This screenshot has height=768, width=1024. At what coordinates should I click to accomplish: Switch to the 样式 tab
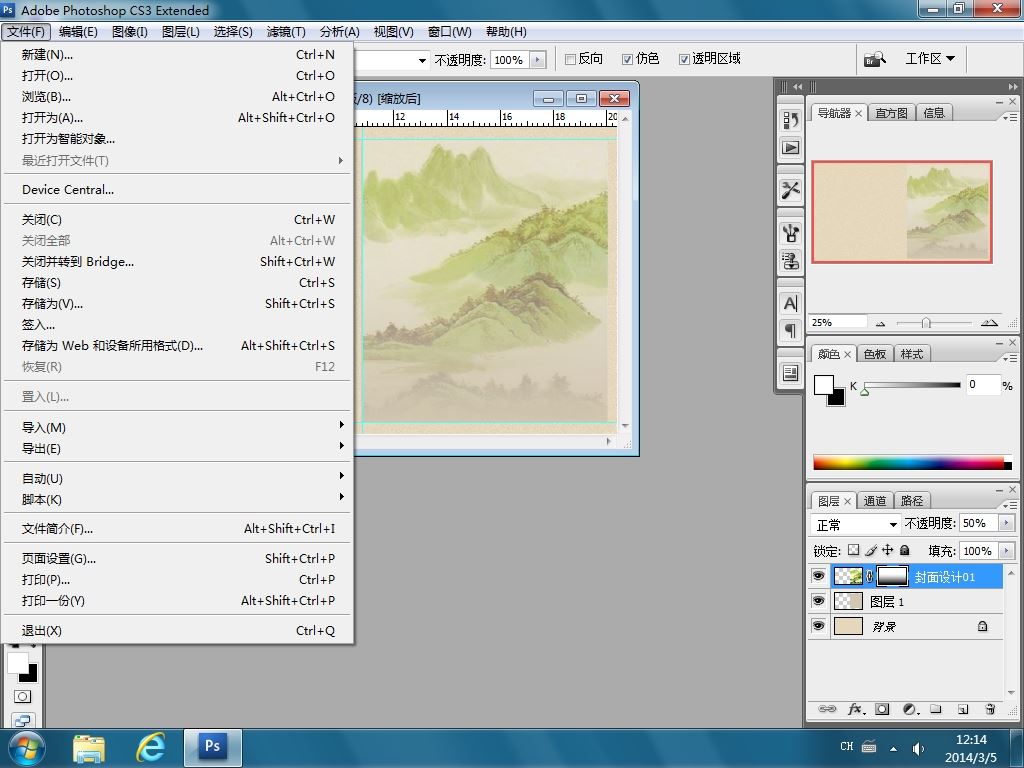coord(912,354)
